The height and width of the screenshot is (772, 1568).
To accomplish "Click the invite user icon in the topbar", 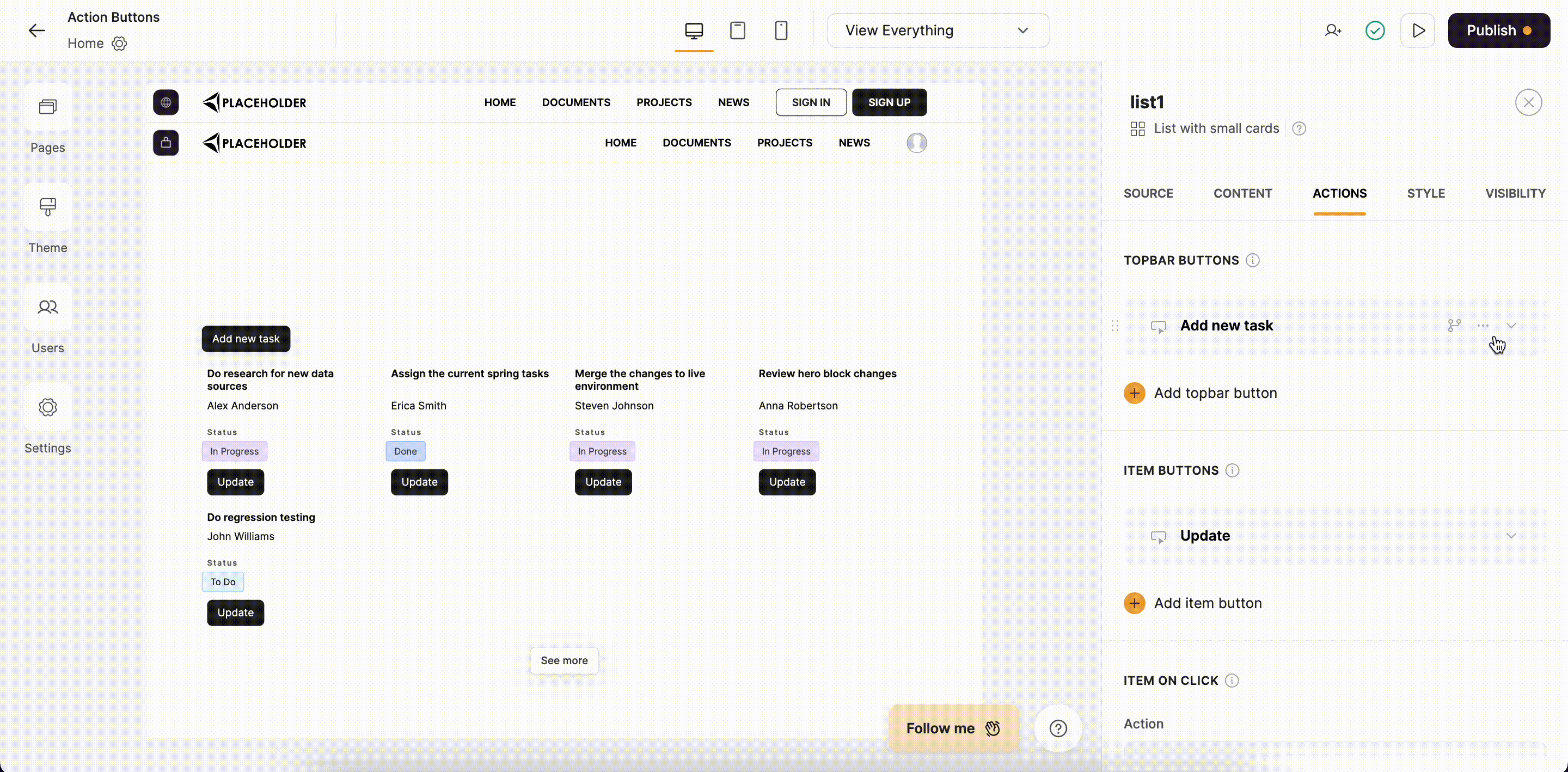I will 1333,30.
